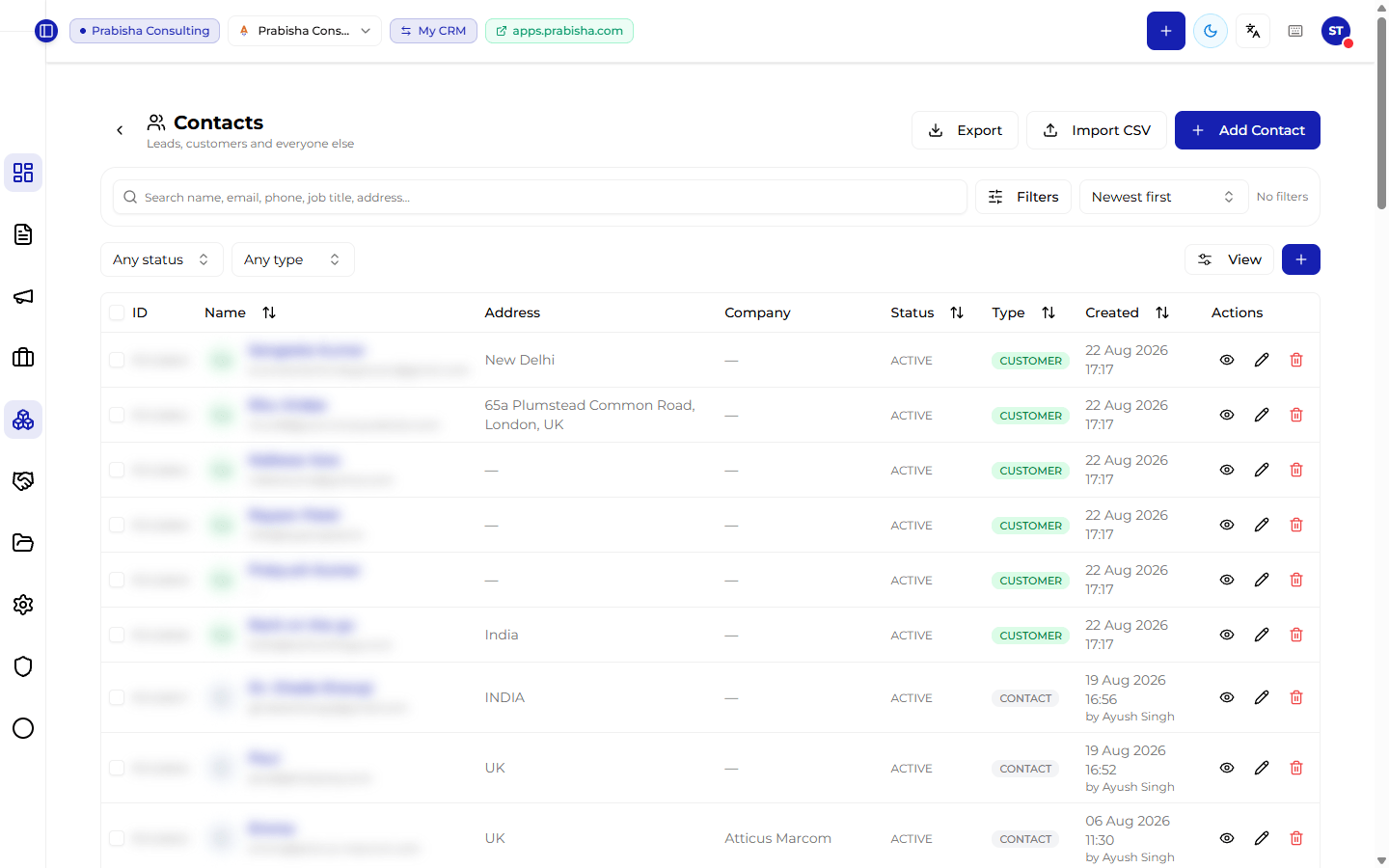Open the keyboard shortcuts icon
Viewport: 1389px width, 868px height.
pyautogui.click(x=1295, y=31)
